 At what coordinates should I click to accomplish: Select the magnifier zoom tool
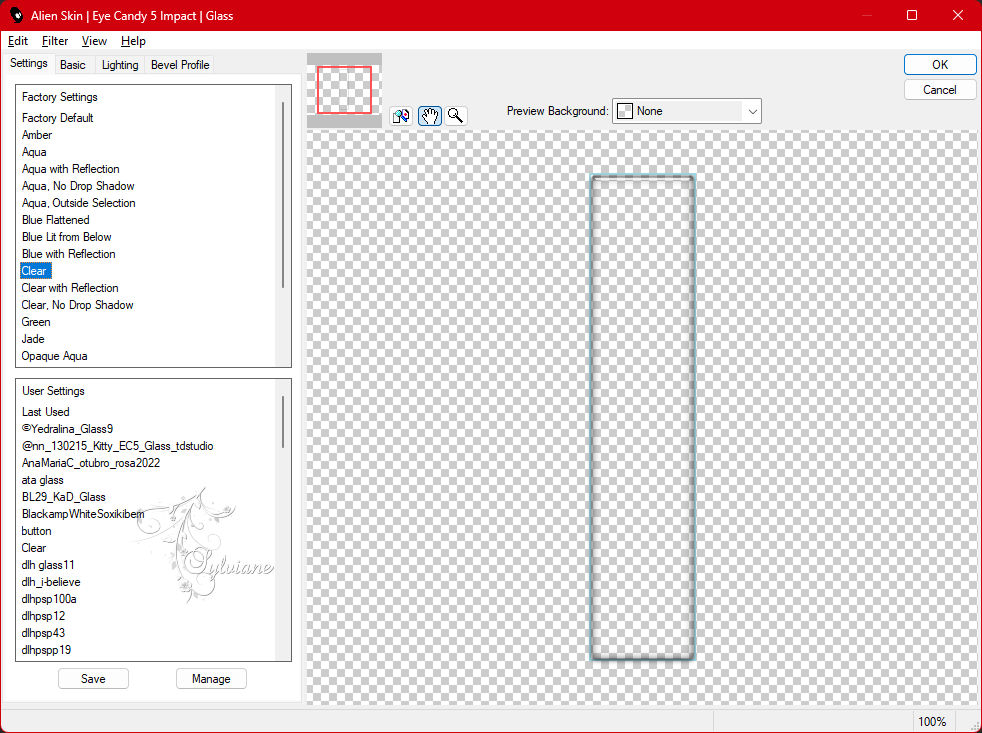456,116
